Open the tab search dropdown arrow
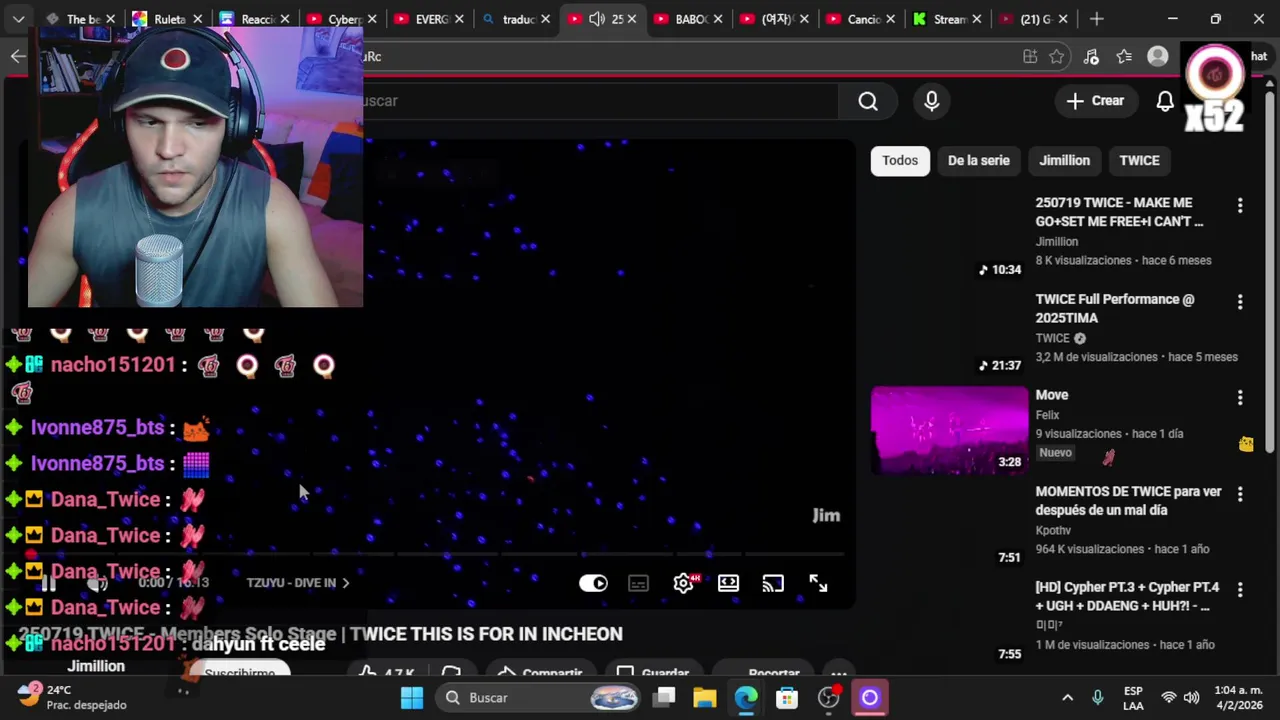 click(x=18, y=19)
